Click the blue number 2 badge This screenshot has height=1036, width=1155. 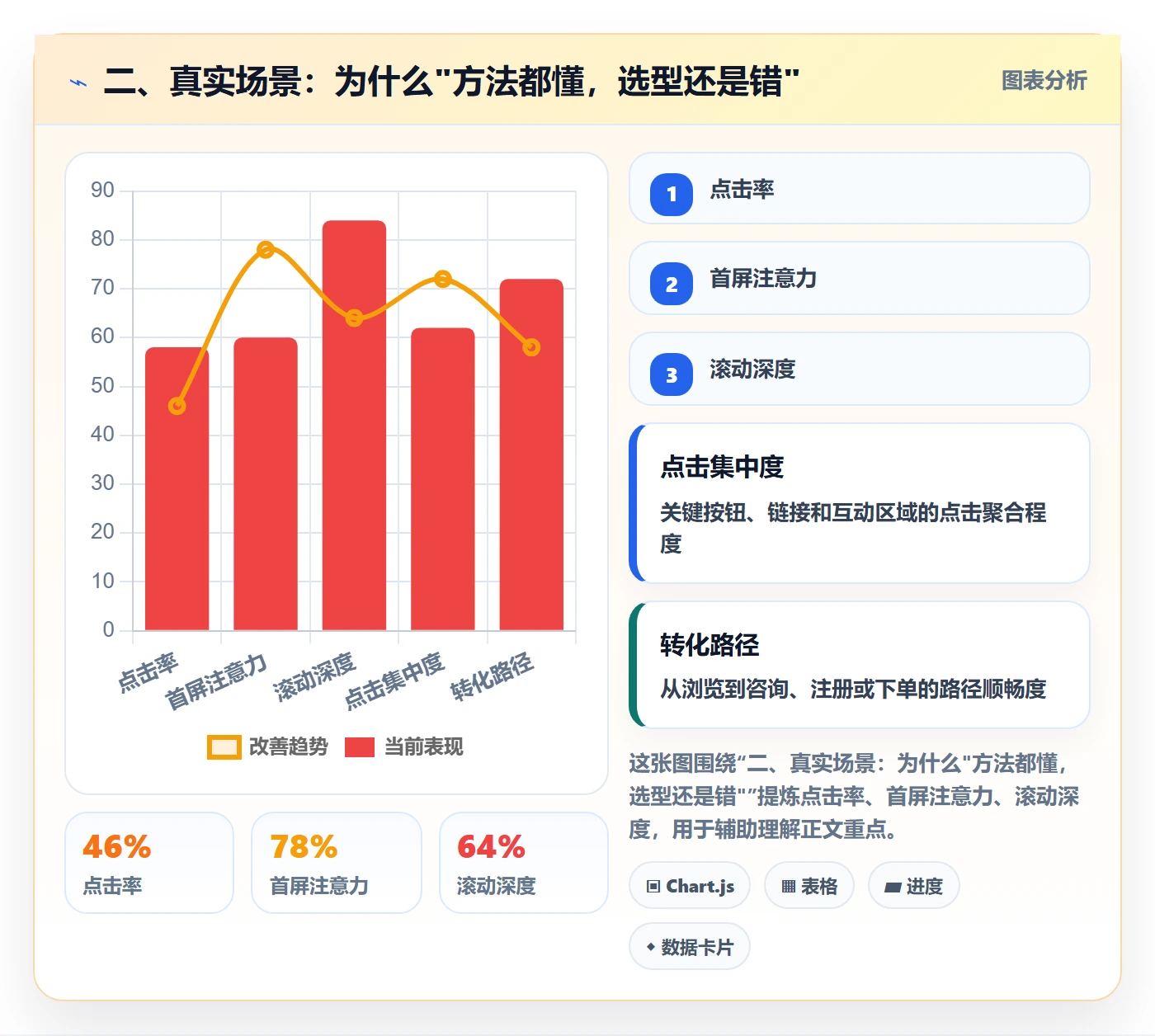(x=672, y=285)
